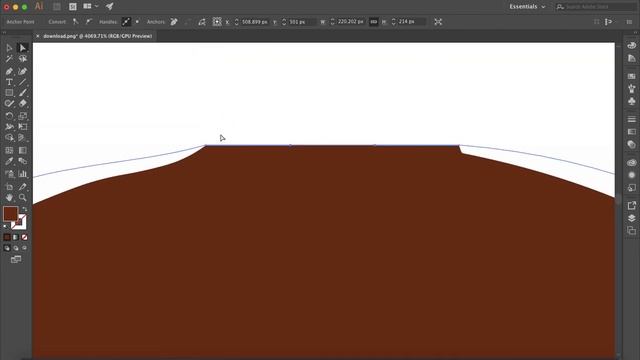Select the Lasso tool

point(23,59)
